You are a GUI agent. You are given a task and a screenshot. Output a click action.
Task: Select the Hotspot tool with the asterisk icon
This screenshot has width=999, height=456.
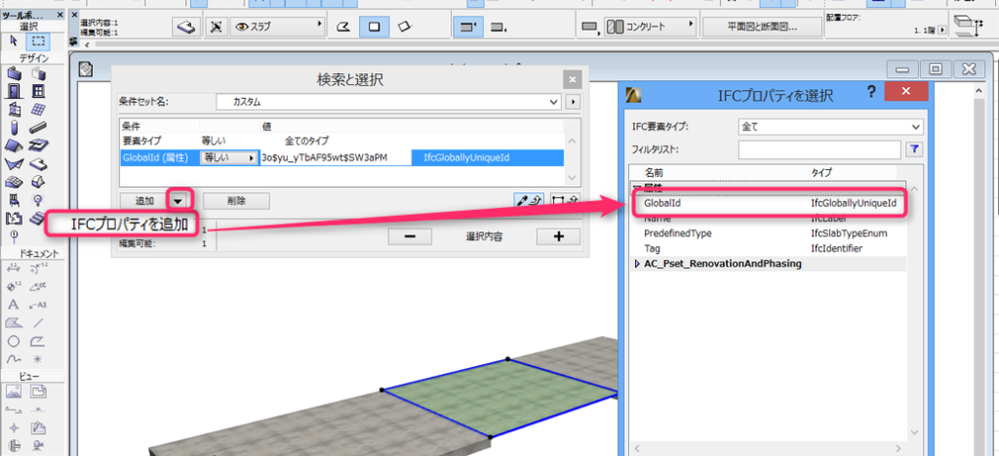(38, 359)
